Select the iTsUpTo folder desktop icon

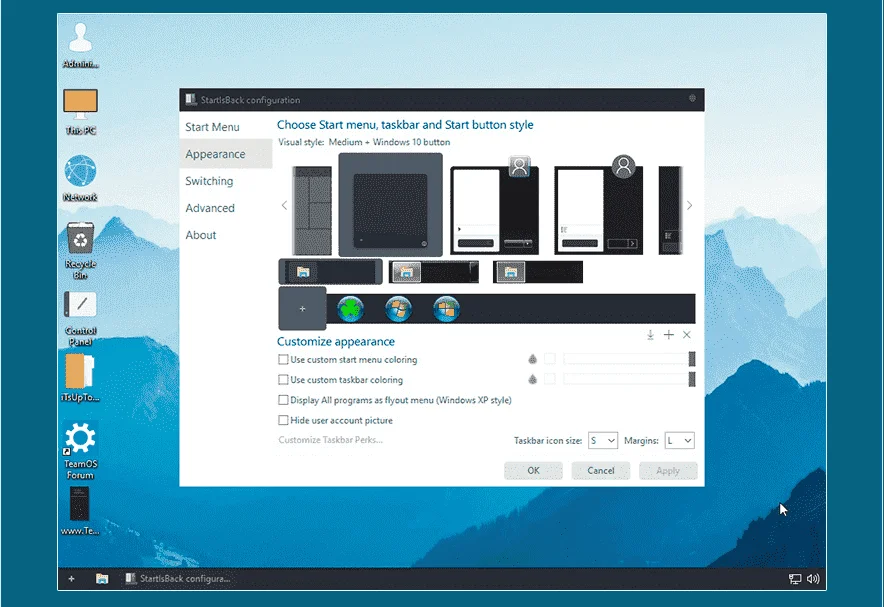tap(80, 377)
